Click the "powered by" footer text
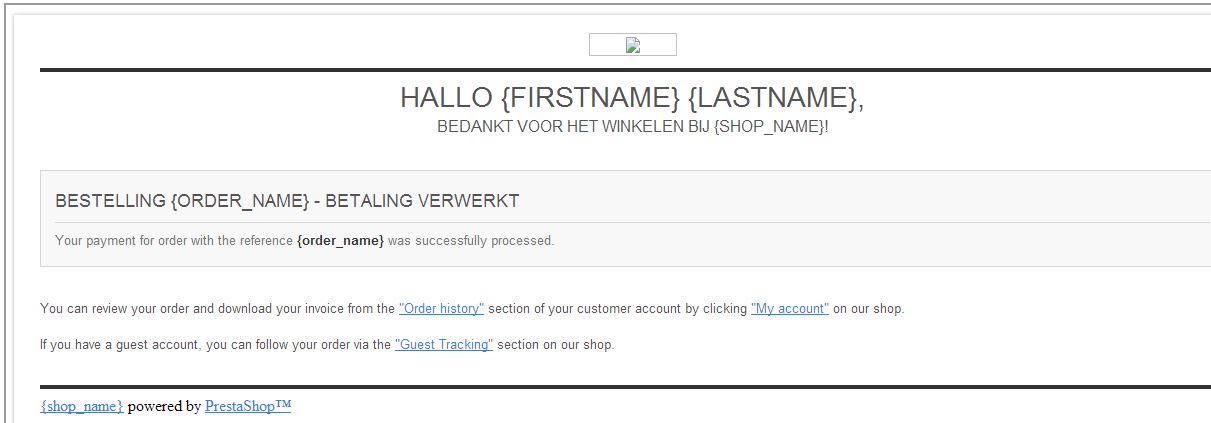 (x=164, y=406)
